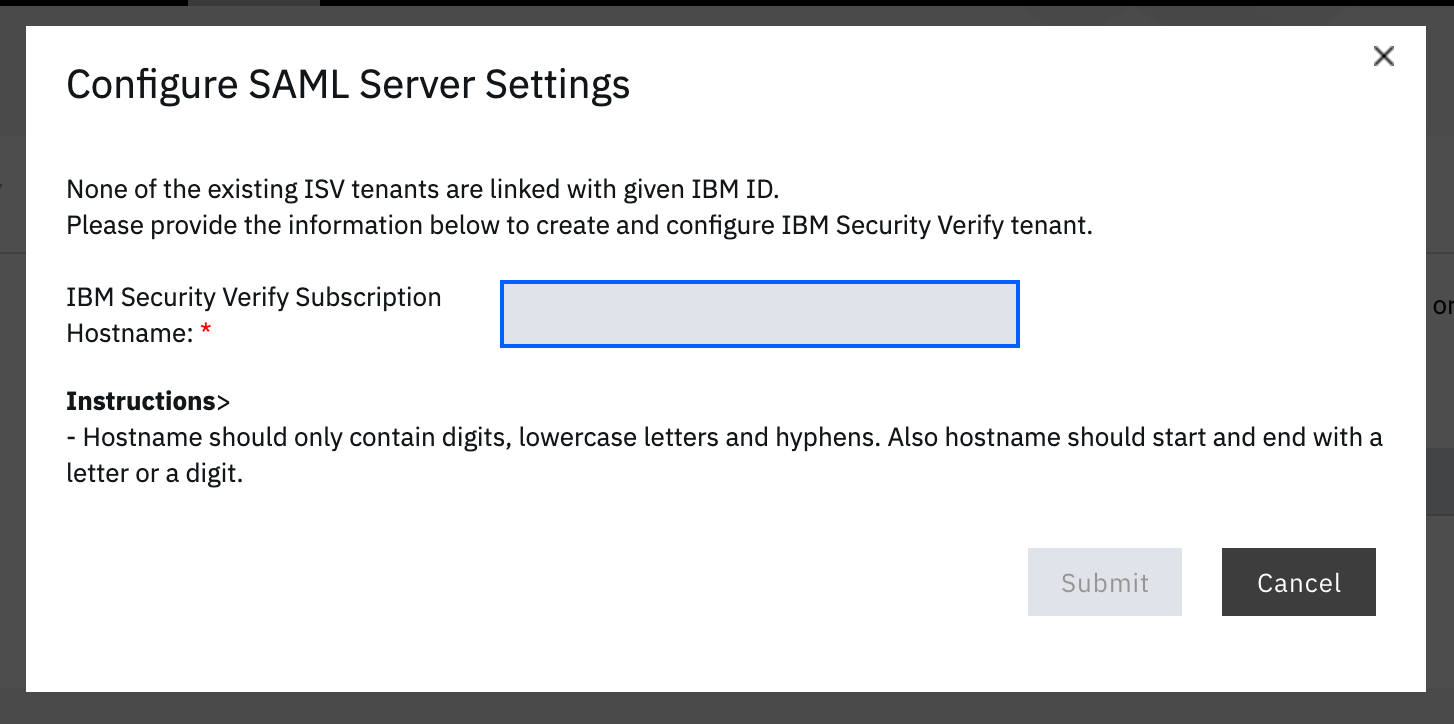The width and height of the screenshot is (1454, 724).
Task: Dismiss the dialog using the × icon
Action: (1384, 56)
